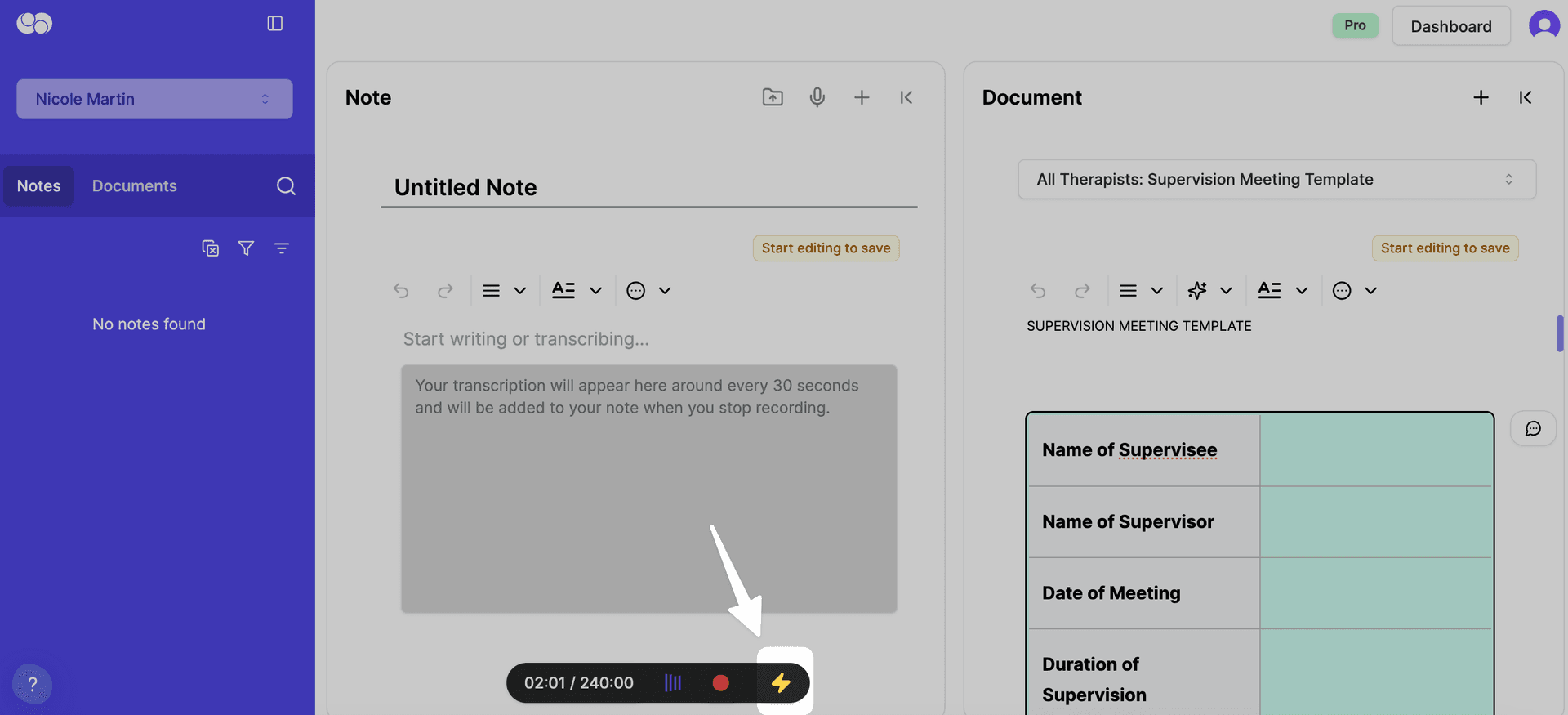Redo in the Document editor toolbar
This screenshot has height=715, width=1568.
pyautogui.click(x=1082, y=290)
